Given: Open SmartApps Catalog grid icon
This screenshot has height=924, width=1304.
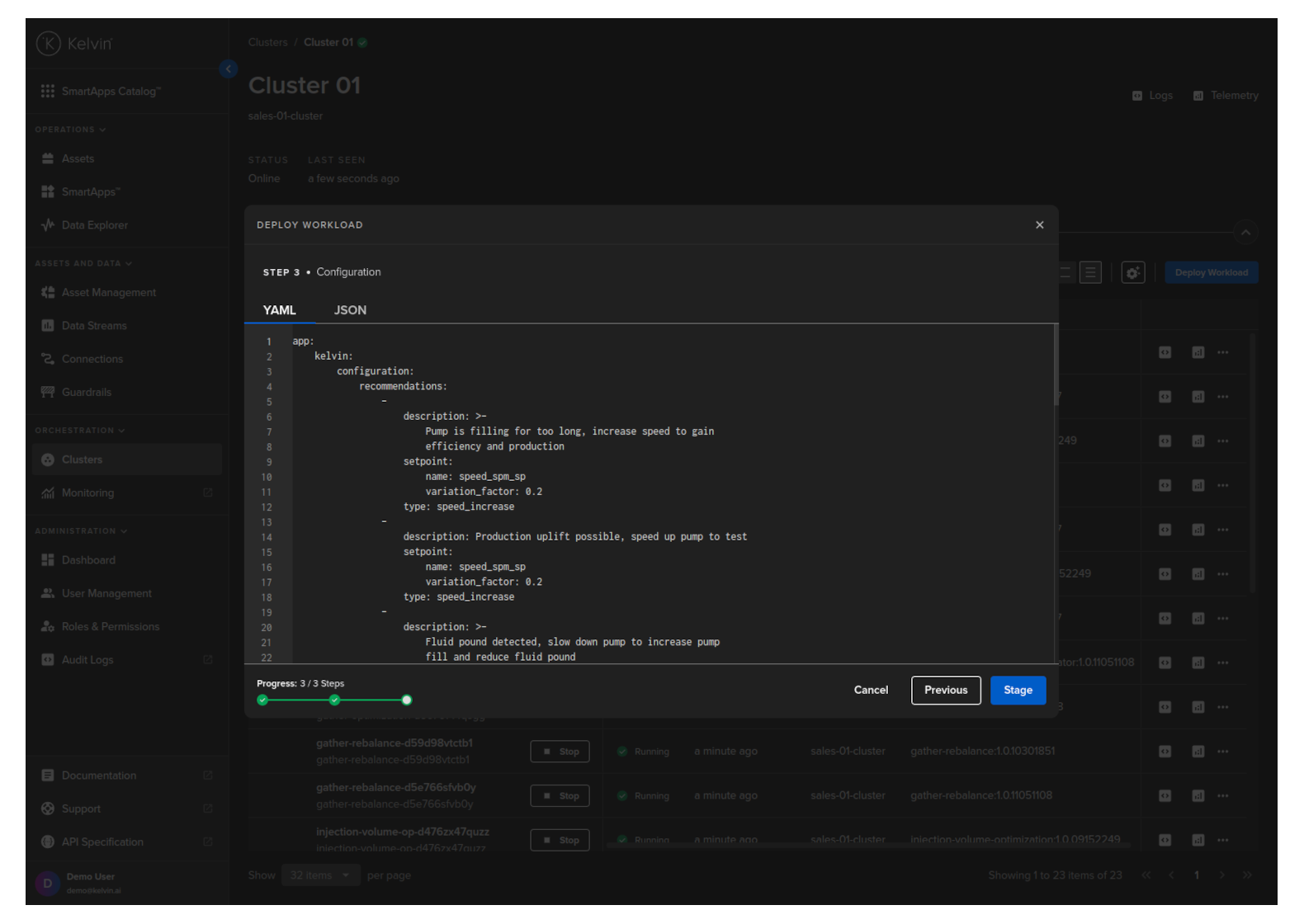Looking at the screenshot, I should (x=48, y=92).
